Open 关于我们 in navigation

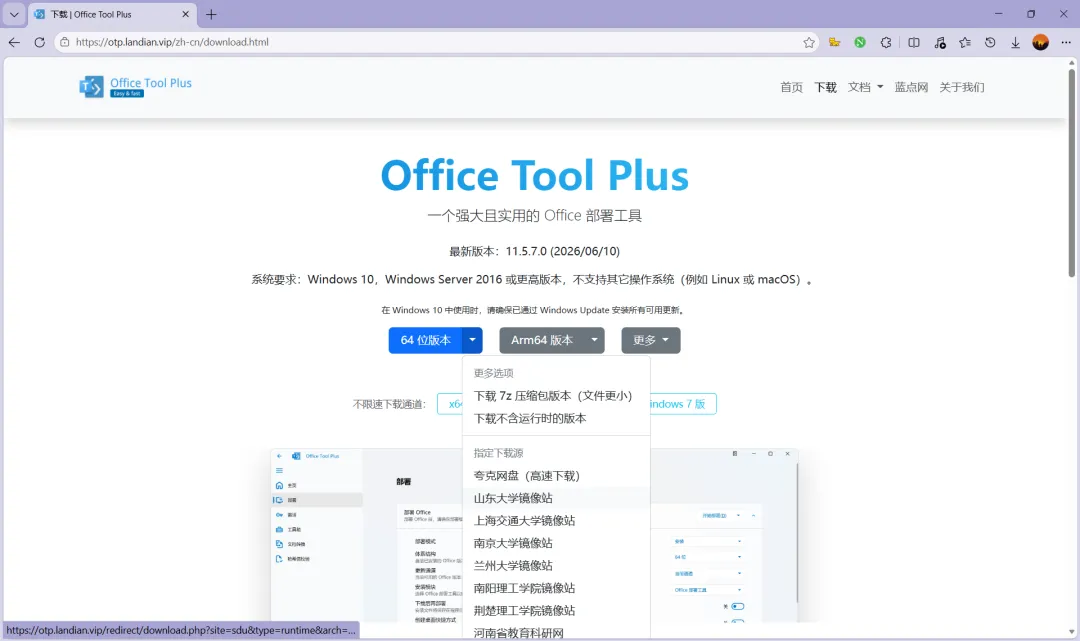coord(962,87)
